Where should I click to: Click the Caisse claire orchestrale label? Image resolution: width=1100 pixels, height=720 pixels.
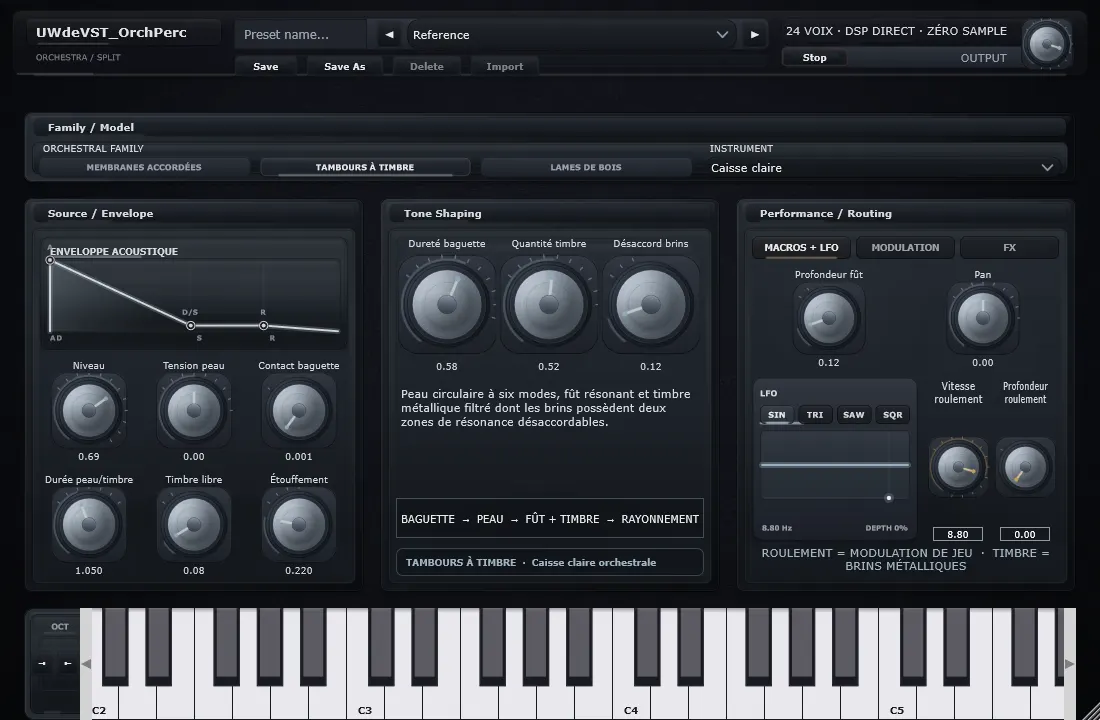tap(593, 562)
